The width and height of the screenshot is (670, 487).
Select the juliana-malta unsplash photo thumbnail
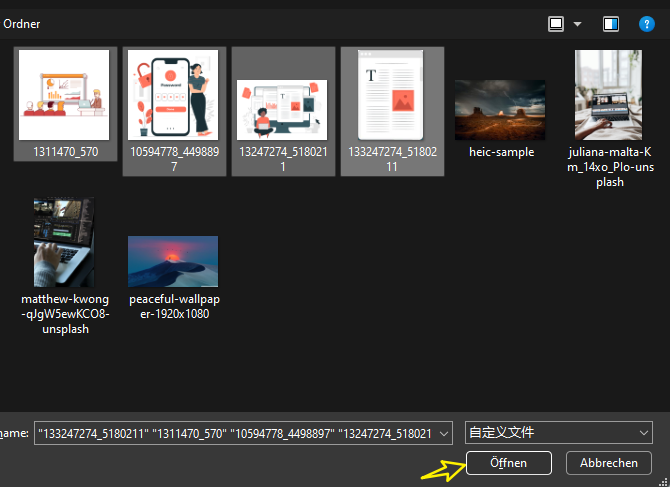click(608, 97)
